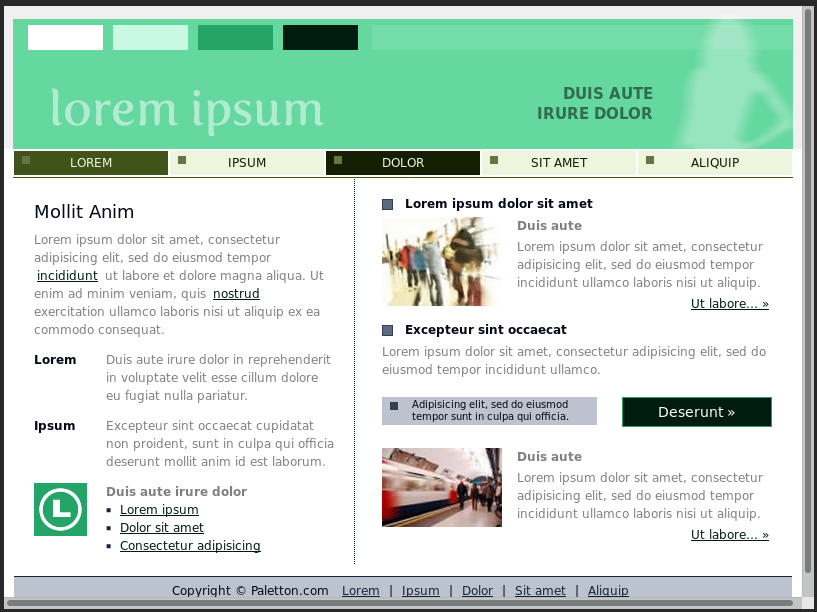Viewport: 817px width, 612px height.
Task: Open the 'nostrud' text link
Action: pos(236,294)
